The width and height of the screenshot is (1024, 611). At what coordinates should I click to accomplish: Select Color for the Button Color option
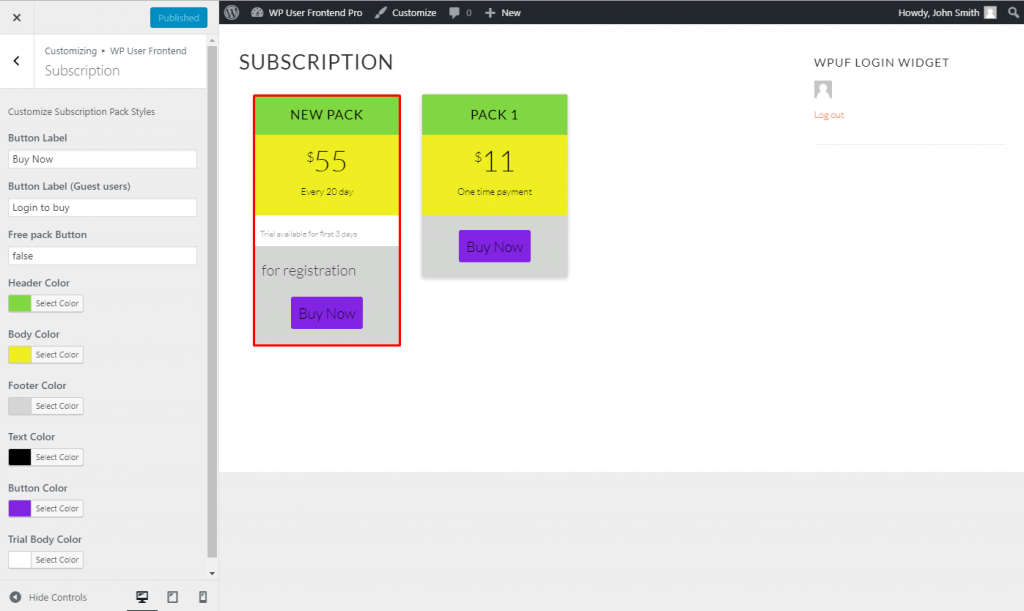(57, 508)
